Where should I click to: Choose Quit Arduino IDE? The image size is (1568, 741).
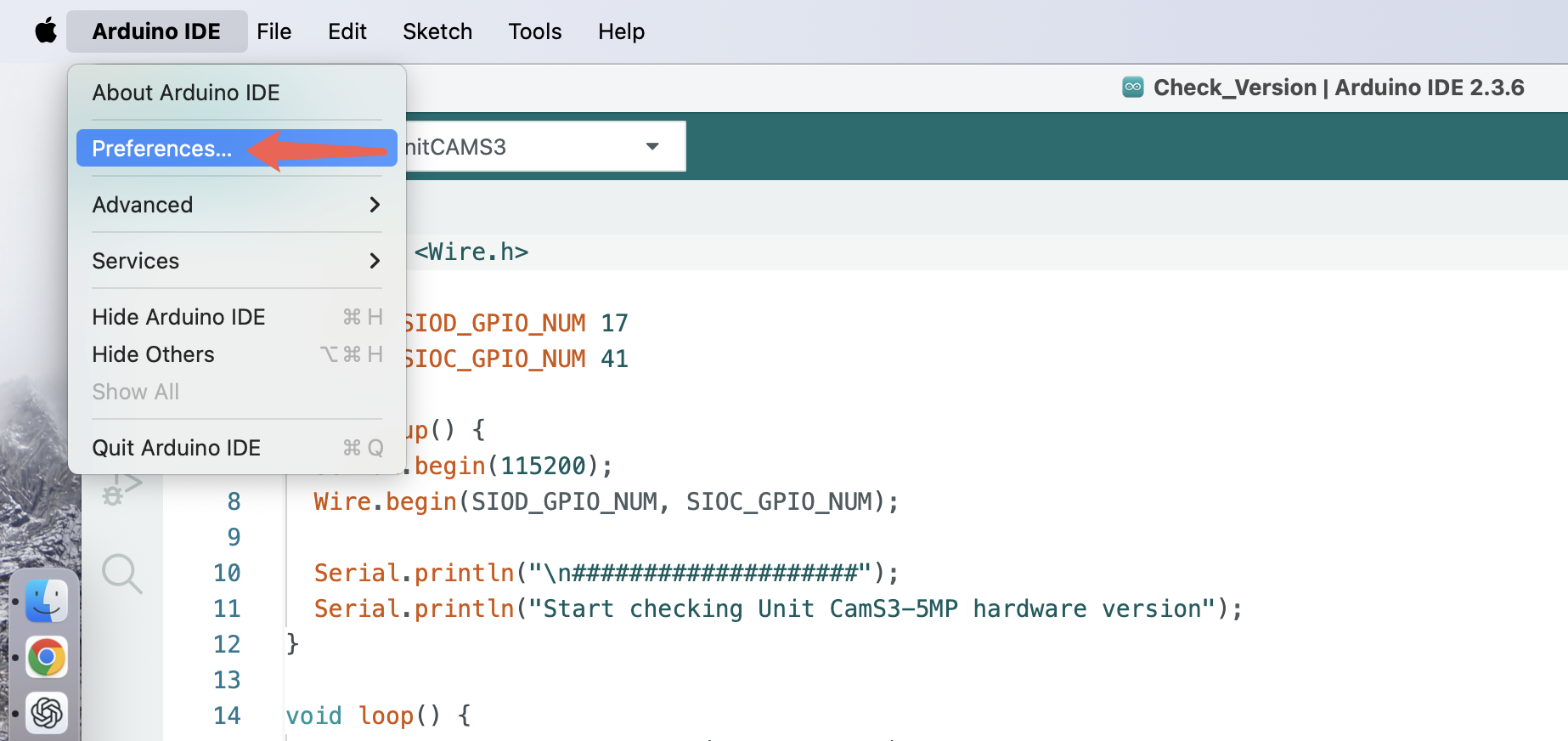coord(236,448)
